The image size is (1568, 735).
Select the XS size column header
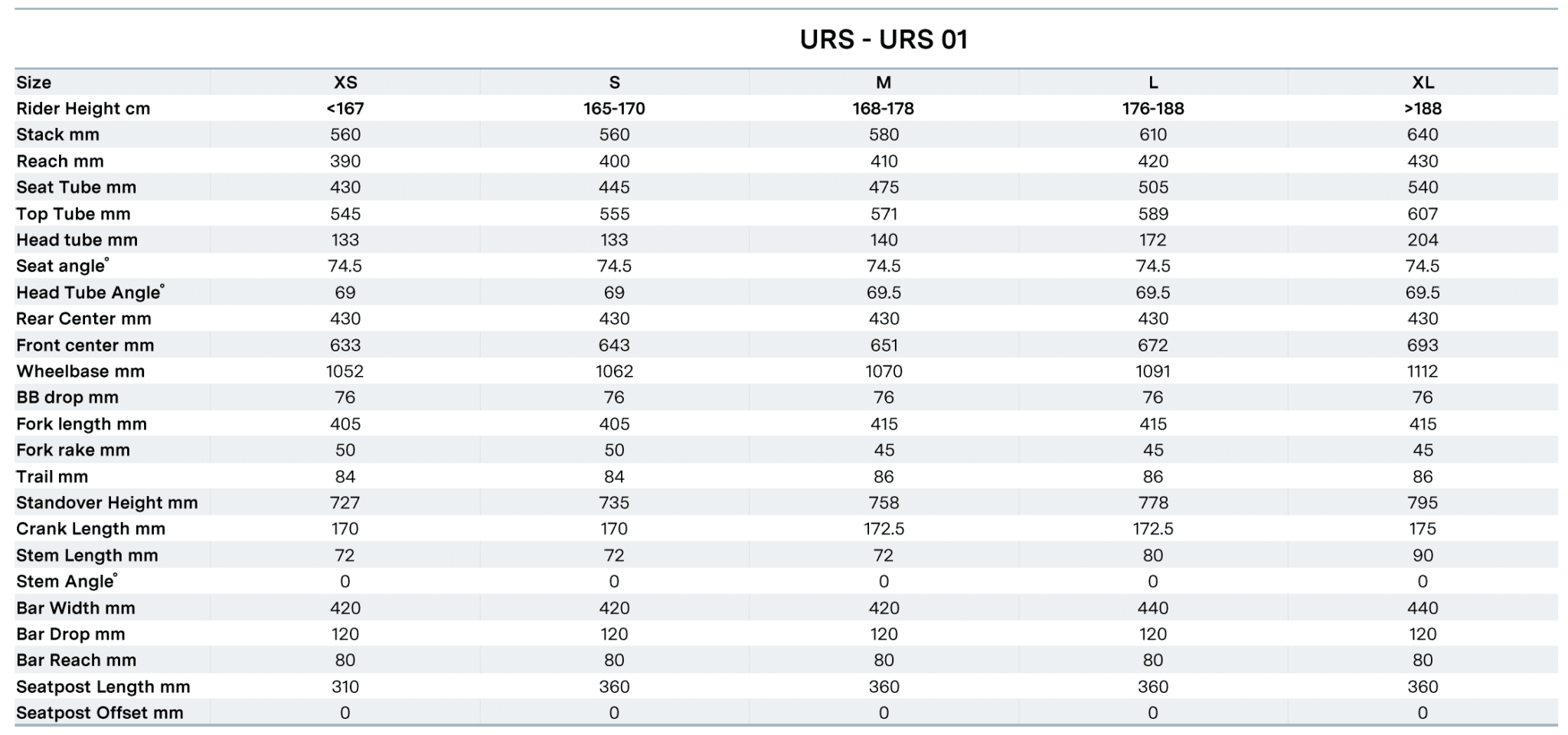coord(345,83)
